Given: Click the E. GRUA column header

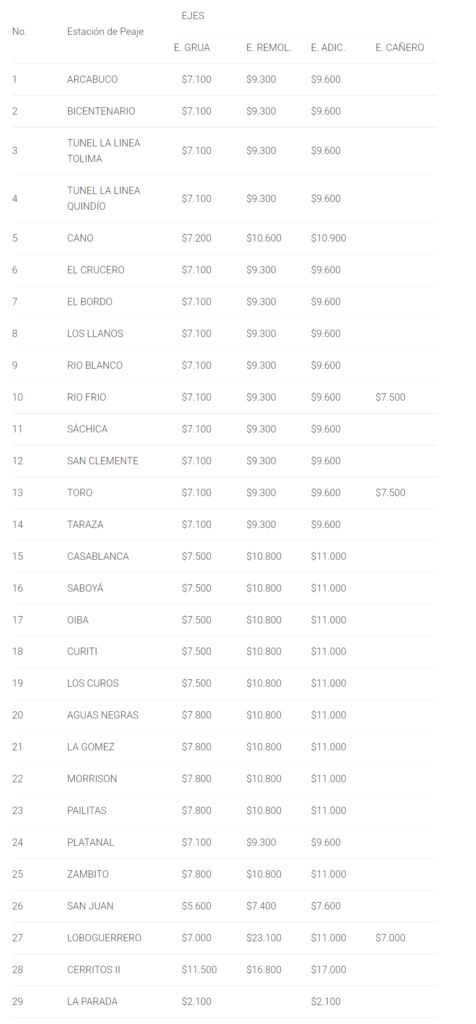Looking at the screenshot, I should [x=192, y=48].
